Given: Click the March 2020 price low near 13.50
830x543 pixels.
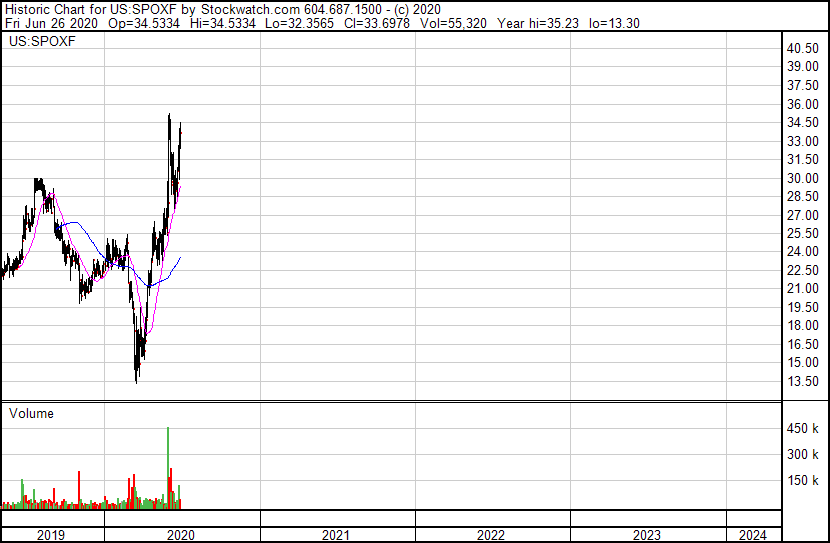Looking at the screenshot, I should coord(136,378).
